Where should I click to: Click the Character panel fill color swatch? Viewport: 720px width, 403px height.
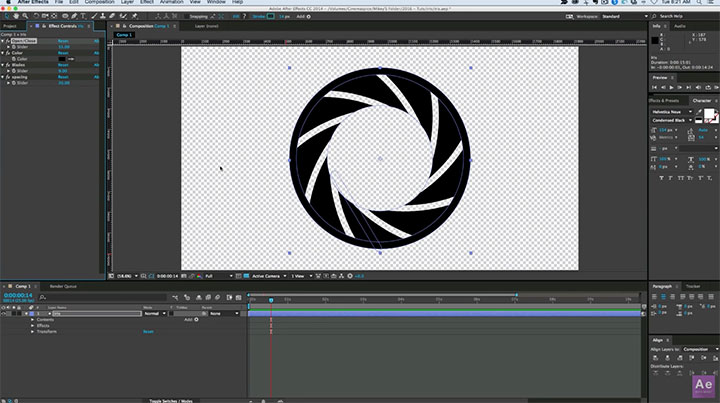pyautogui.click(x=709, y=113)
